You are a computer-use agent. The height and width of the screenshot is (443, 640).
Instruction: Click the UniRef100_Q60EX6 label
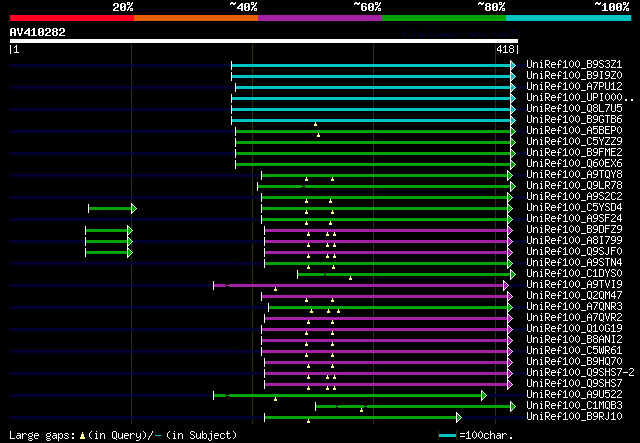point(574,164)
